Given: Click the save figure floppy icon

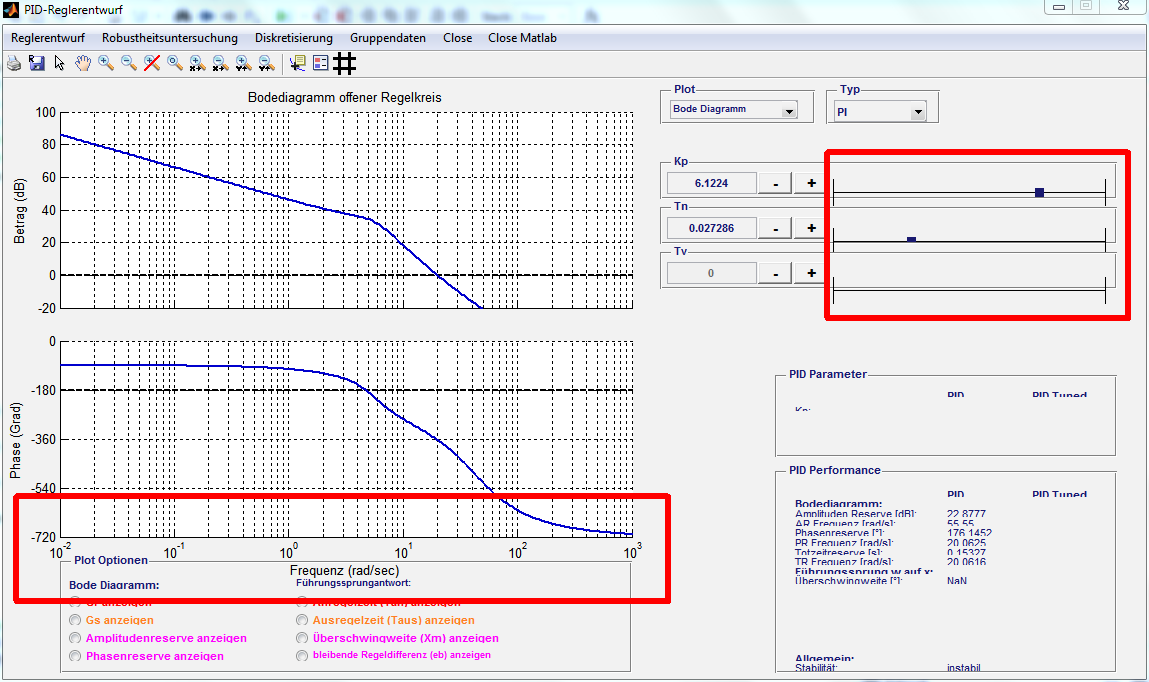Looking at the screenshot, I should [x=37, y=64].
